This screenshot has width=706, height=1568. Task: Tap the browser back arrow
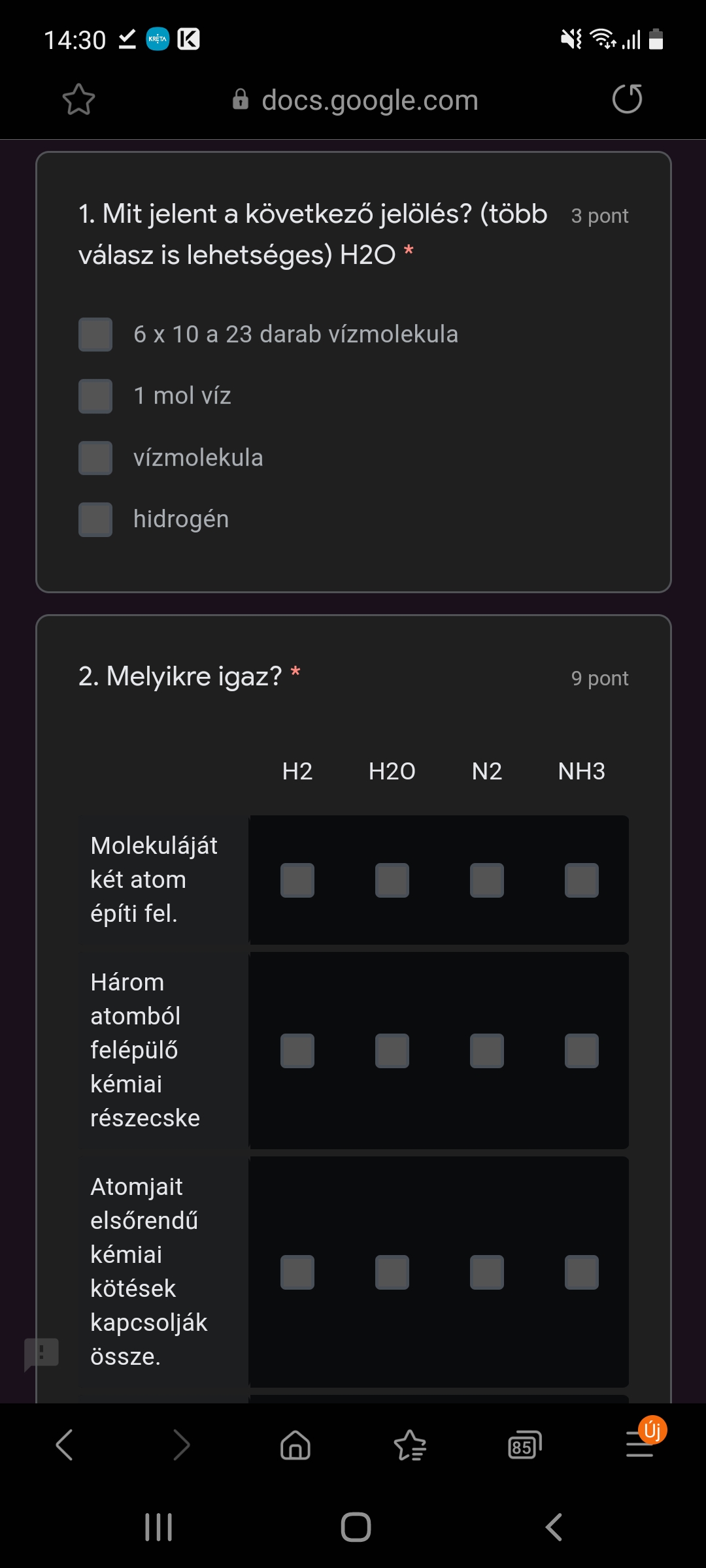[64, 1445]
